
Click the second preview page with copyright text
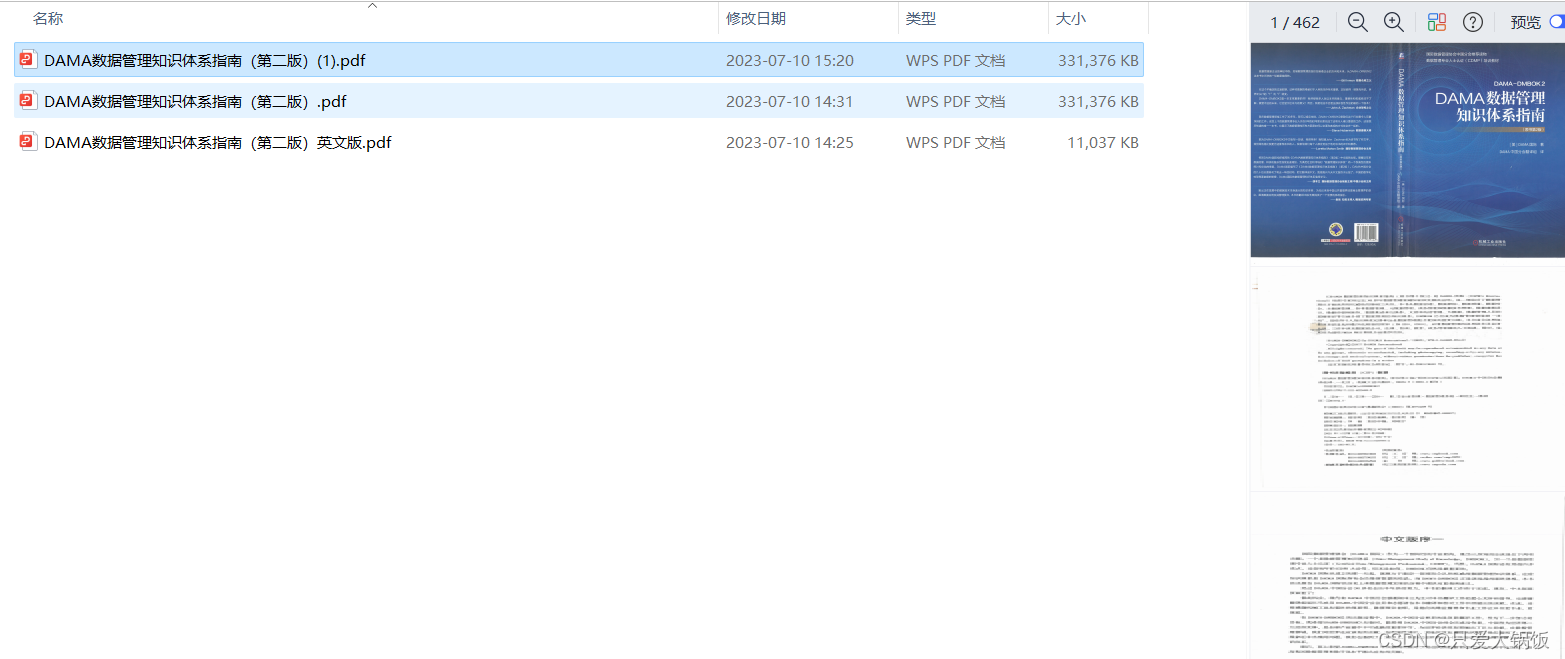(1407, 379)
